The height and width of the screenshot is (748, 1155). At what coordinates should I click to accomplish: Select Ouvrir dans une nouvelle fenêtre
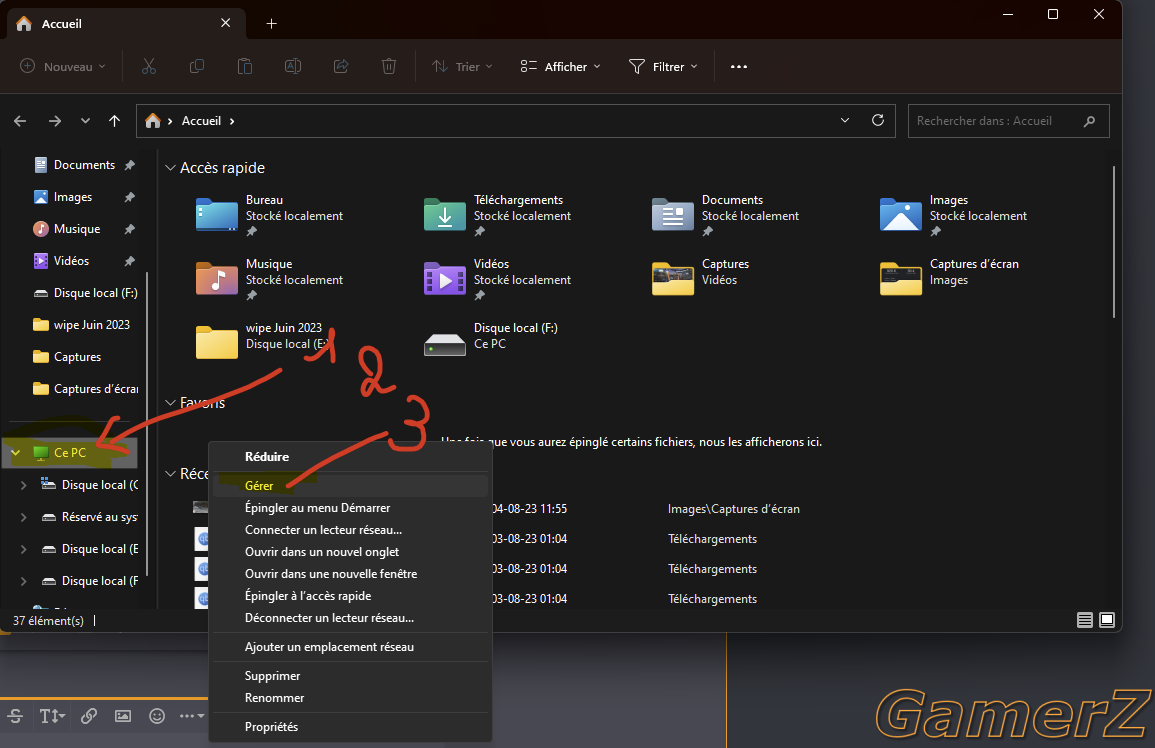(351, 573)
